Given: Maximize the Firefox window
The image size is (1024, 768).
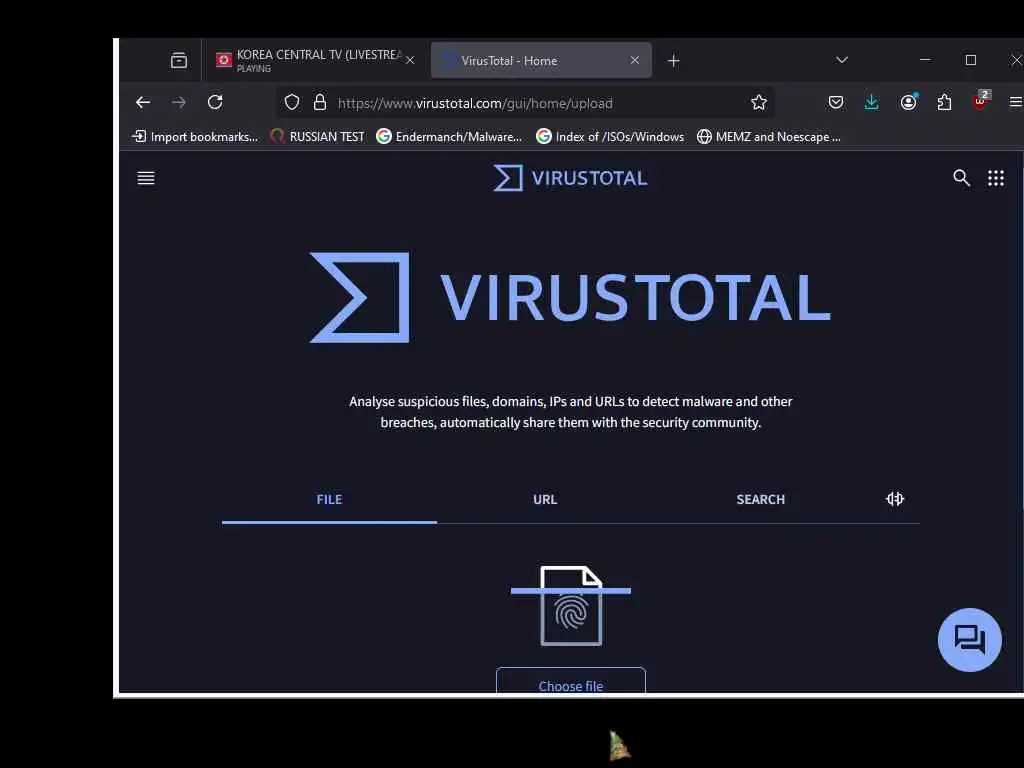Looking at the screenshot, I should (x=970, y=60).
